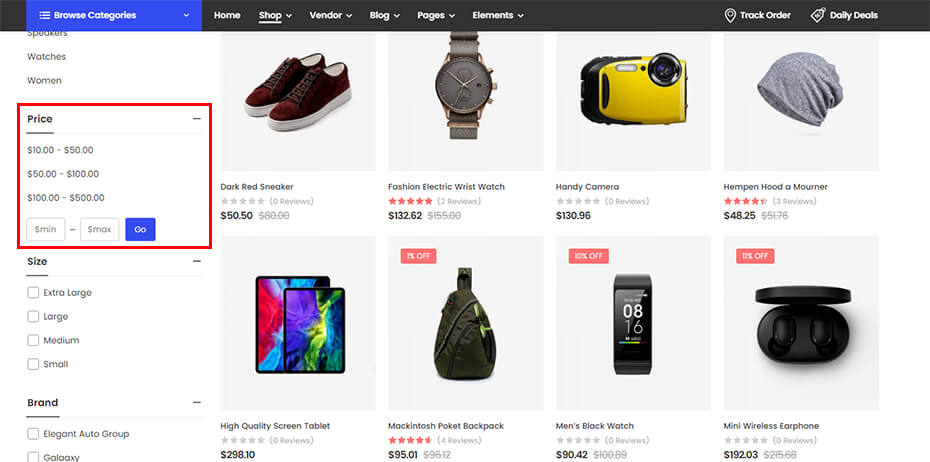This screenshot has height=462, width=930.
Task: Collapse the Size filter section
Action: point(196,261)
